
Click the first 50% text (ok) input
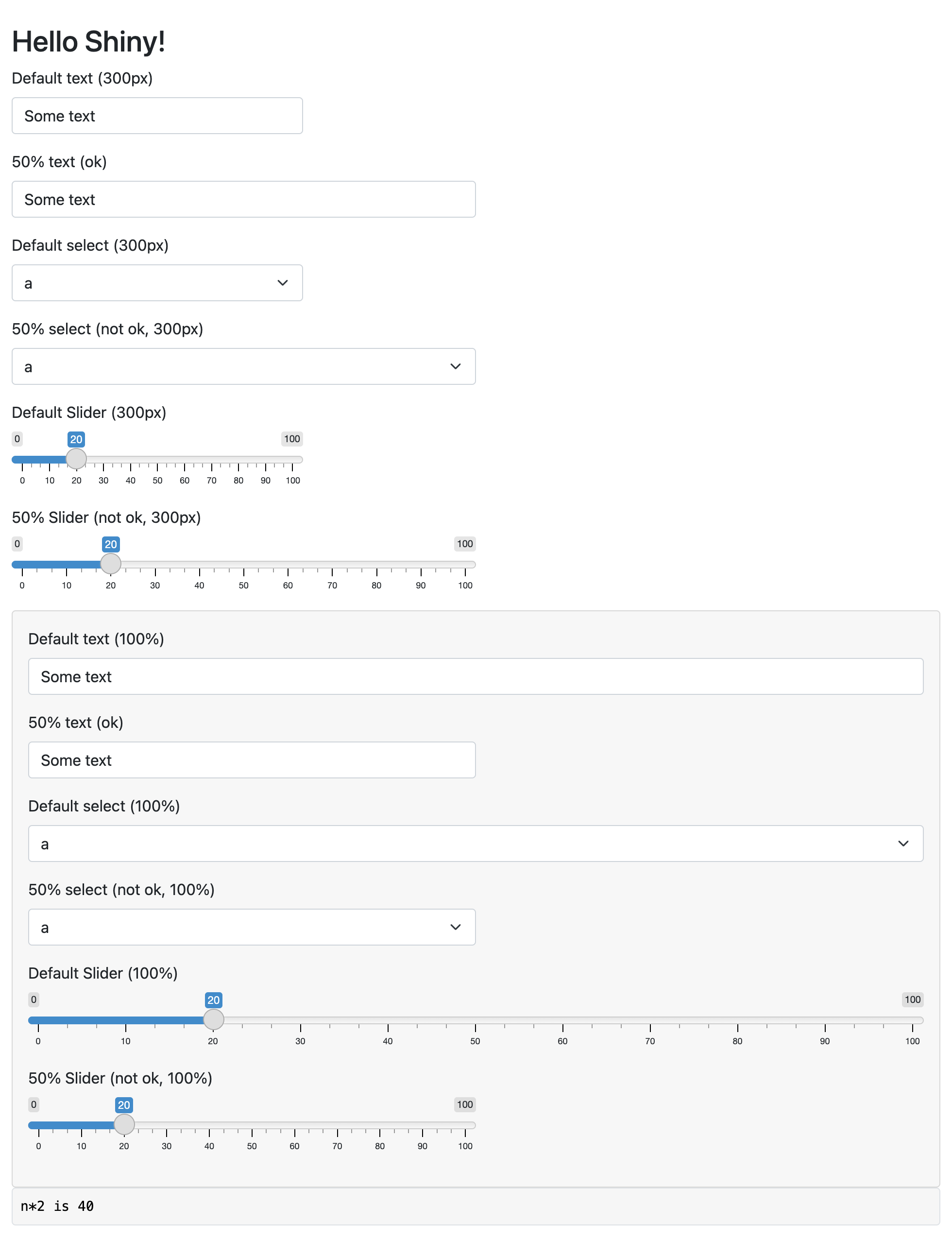[244, 199]
